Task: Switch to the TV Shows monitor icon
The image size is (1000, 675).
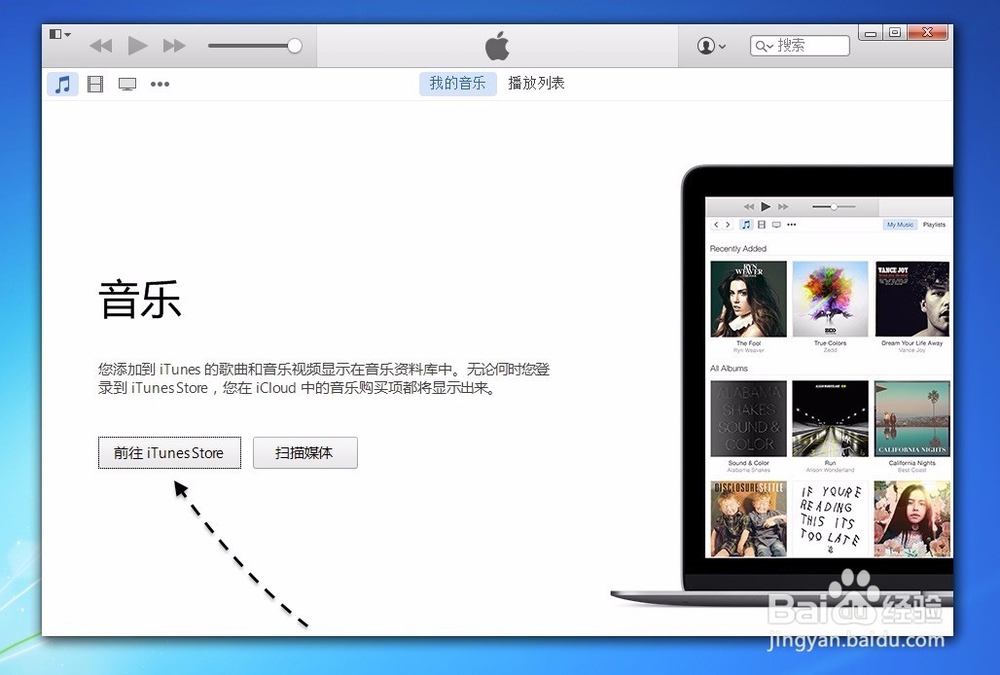Action: point(128,84)
